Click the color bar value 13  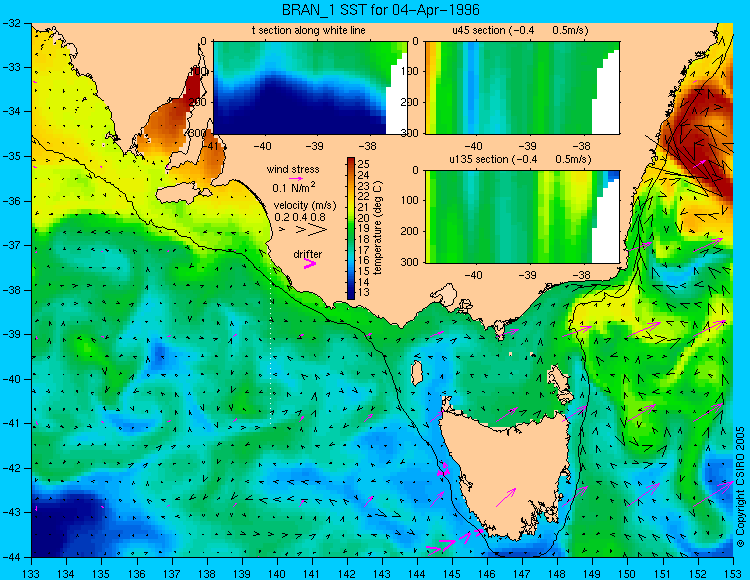[363, 292]
